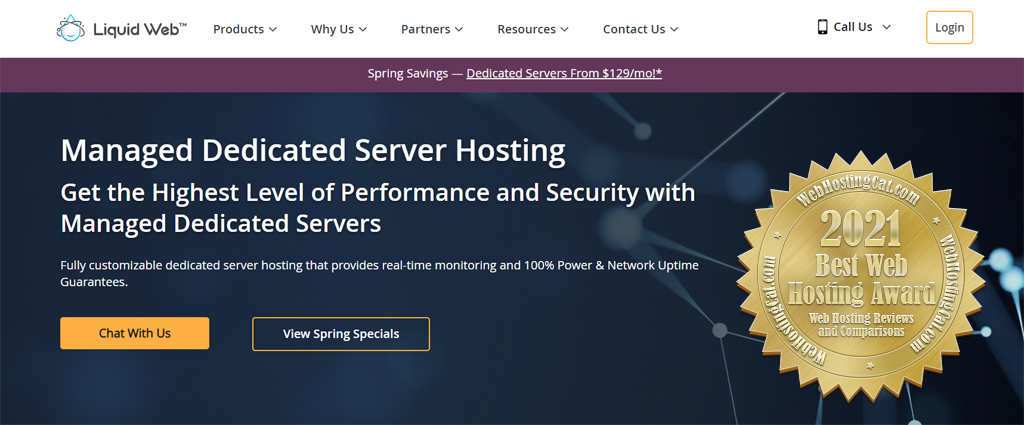
Task: Follow the Dedicated Servers From $129/mo link
Action: (564, 74)
